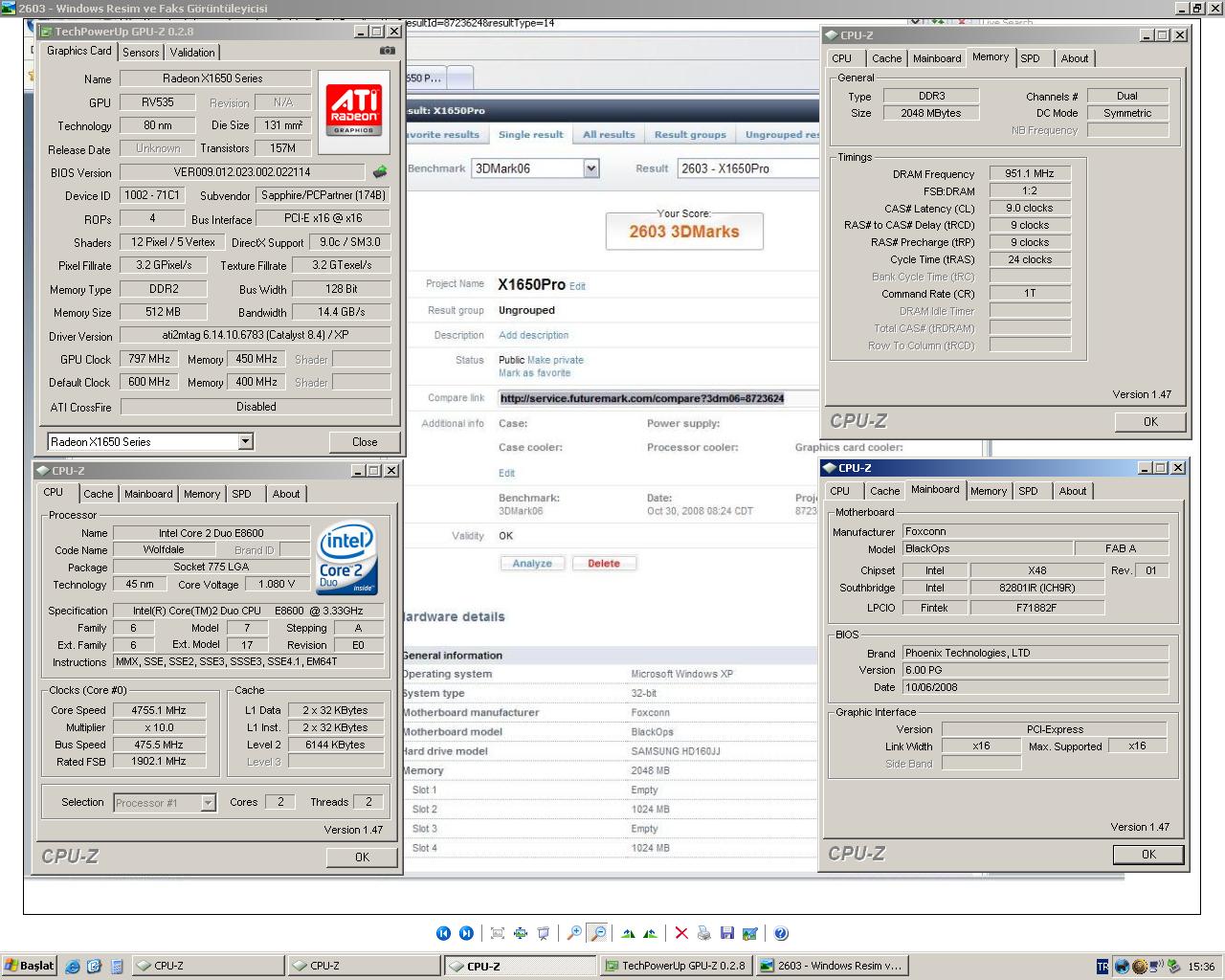Click the Analyze button on the webpage
The width and height of the screenshot is (1225, 980).
click(532, 564)
